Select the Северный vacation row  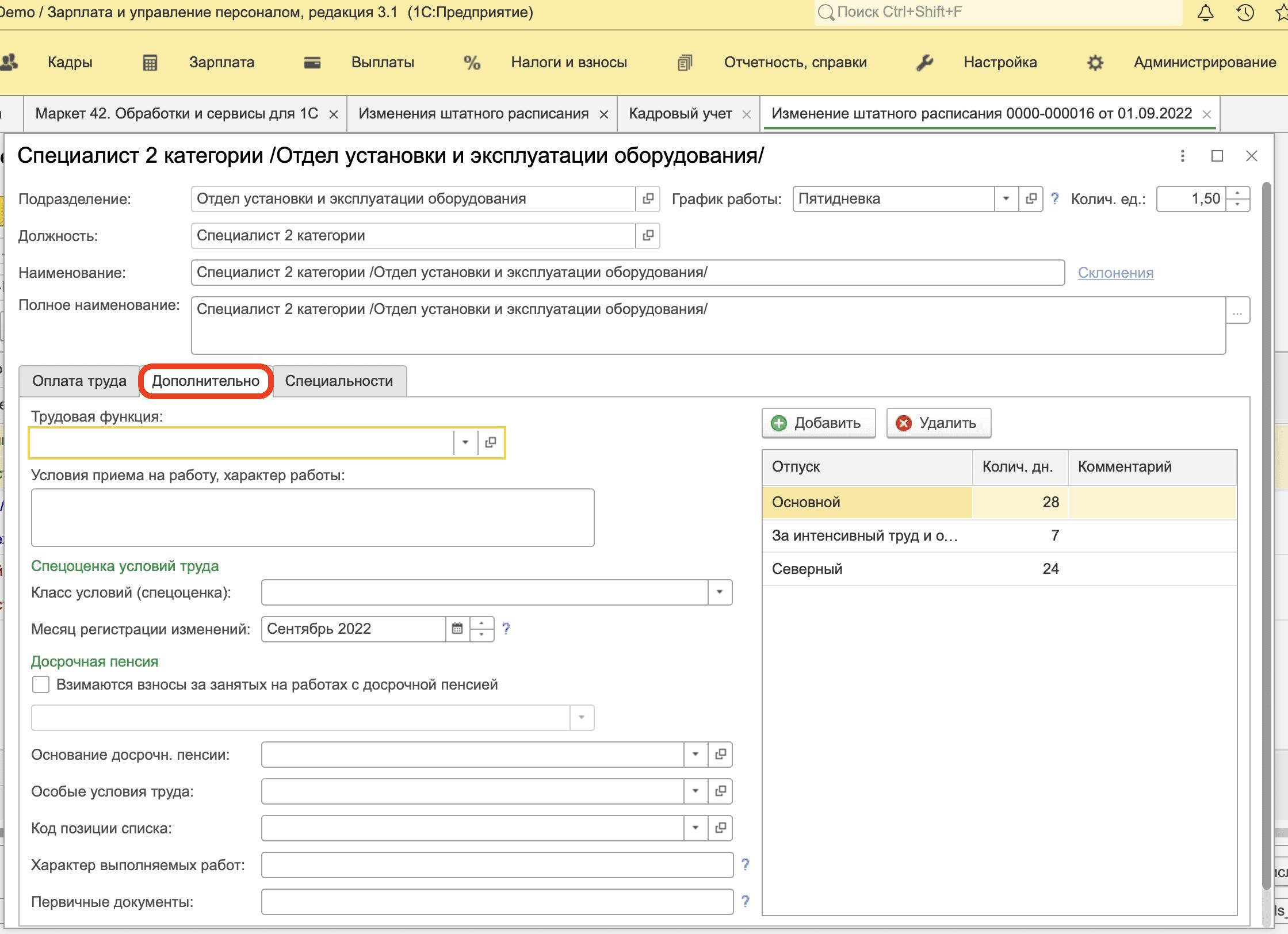point(999,569)
